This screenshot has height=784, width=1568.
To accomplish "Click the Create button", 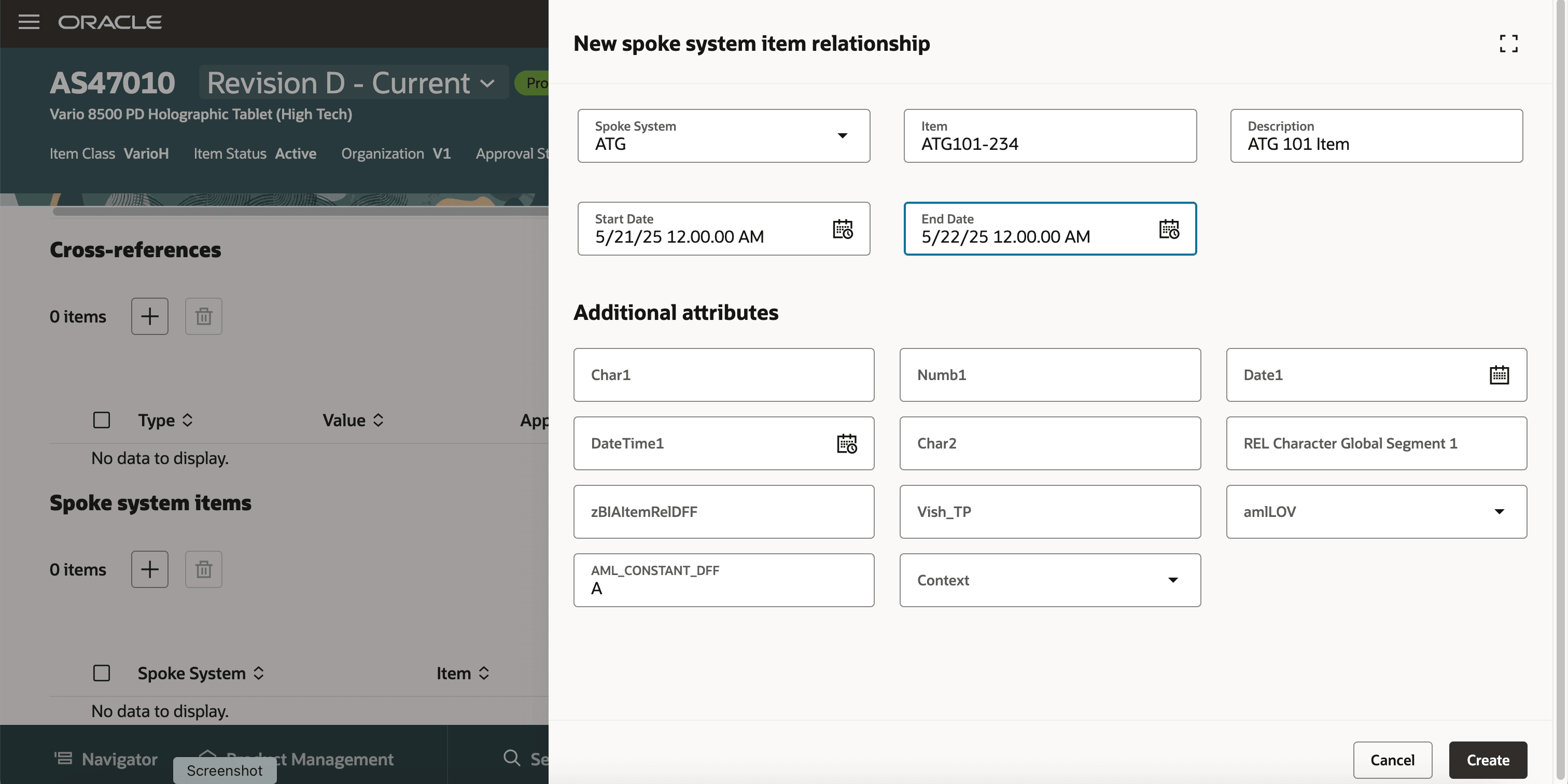I will 1488,760.
